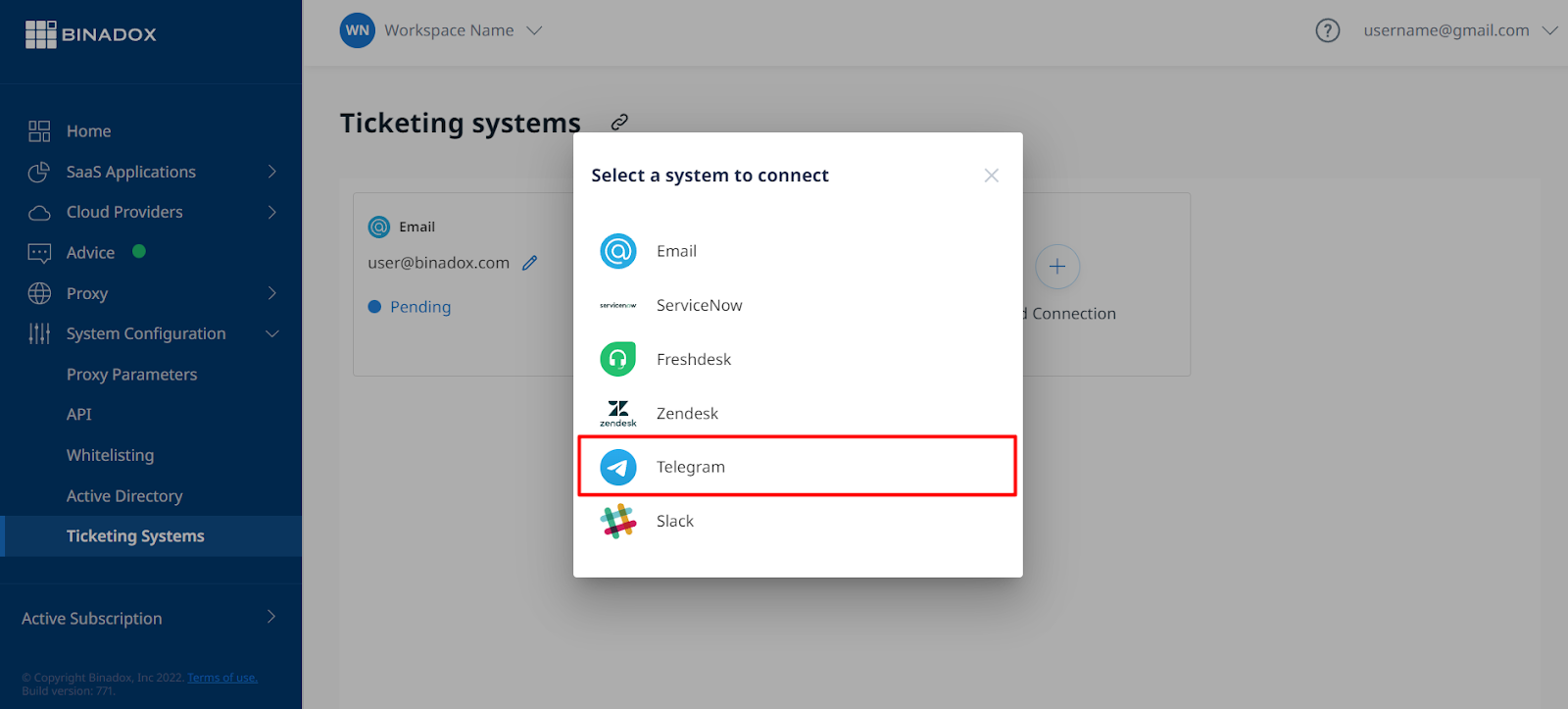Click the Advice chat icon
The width and height of the screenshot is (1568, 709).
tap(39, 253)
